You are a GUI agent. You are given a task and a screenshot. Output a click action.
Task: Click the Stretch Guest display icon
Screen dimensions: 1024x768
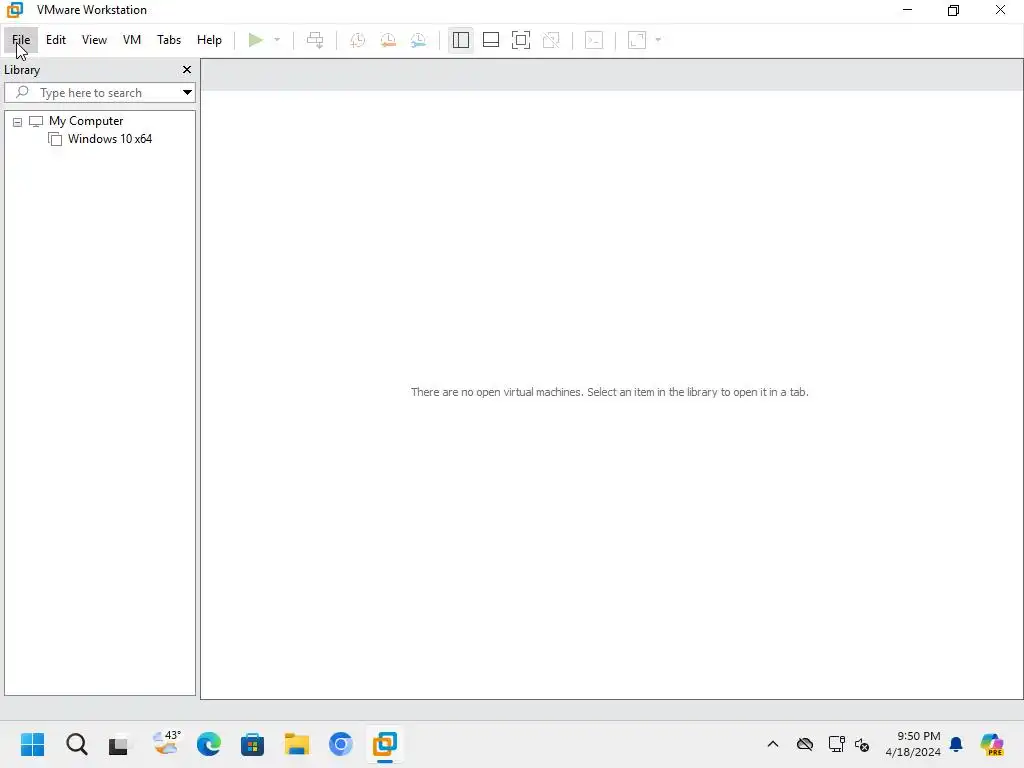click(637, 40)
